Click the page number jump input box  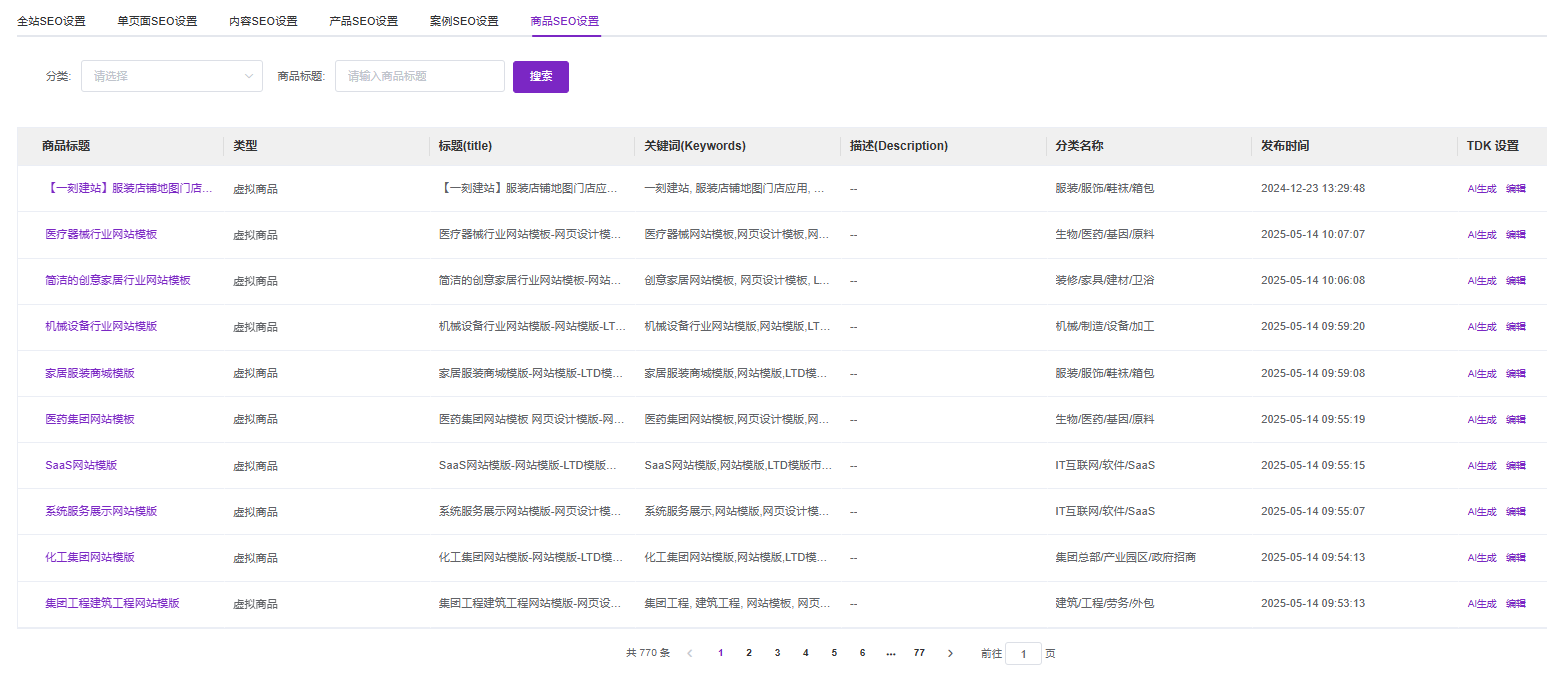coord(1023,654)
